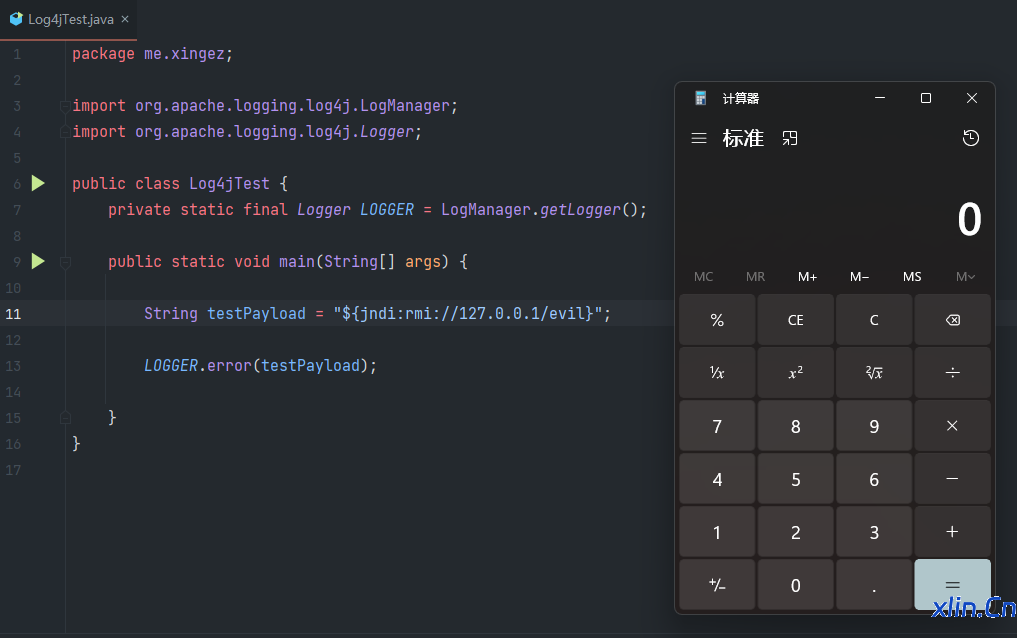Image resolution: width=1017 pixels, height=638 pixels.
Task: Click the MS memory store button
Action: point(912,277)
